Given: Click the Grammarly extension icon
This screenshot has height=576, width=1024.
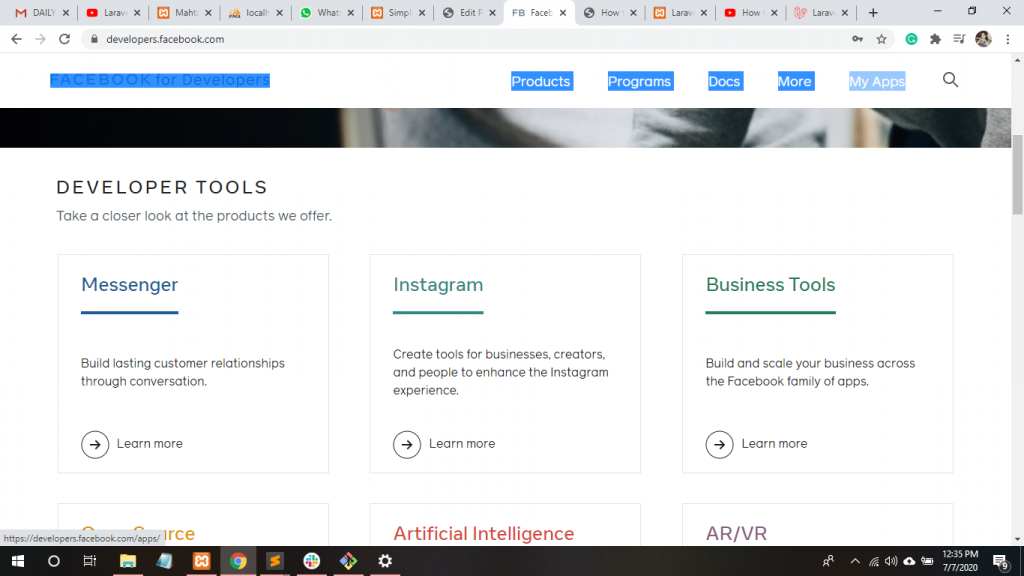Looking at the screenshot, I should tap(911, 39).
